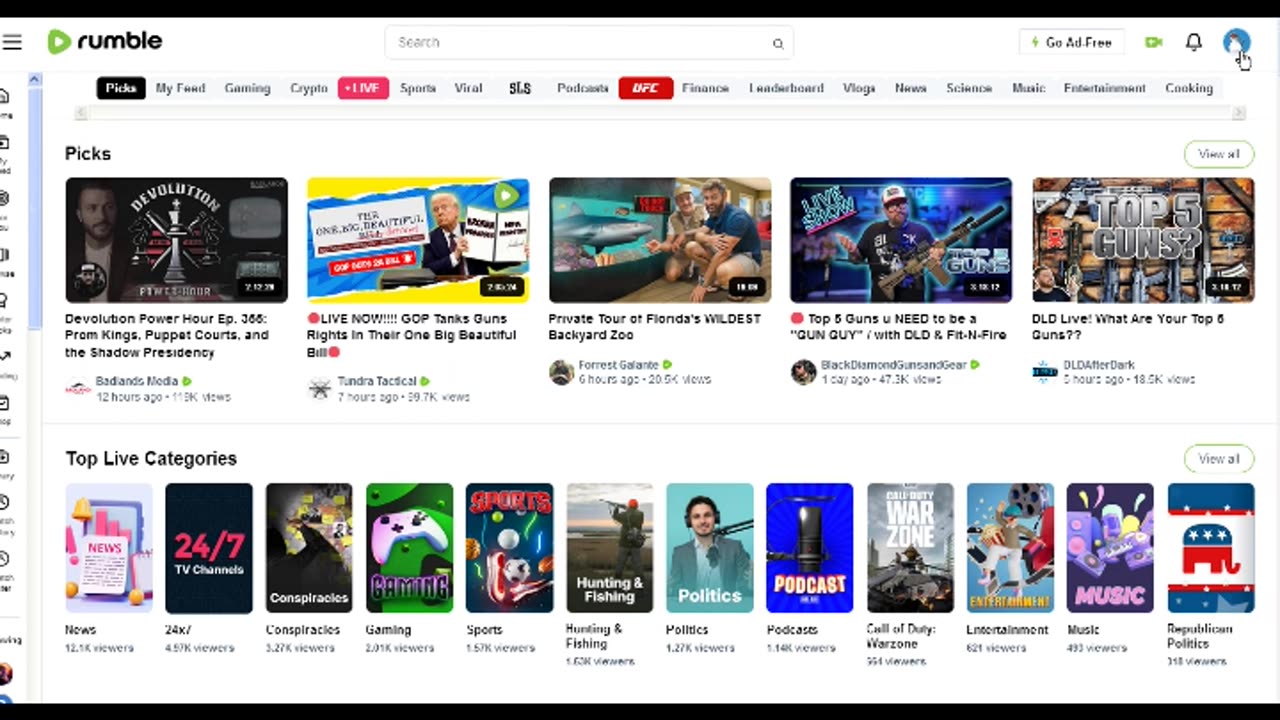This screenshot has height=720, width=1280.
Task: Click the Tundra Tactical channel avatar
Action: tap(319, 388)
